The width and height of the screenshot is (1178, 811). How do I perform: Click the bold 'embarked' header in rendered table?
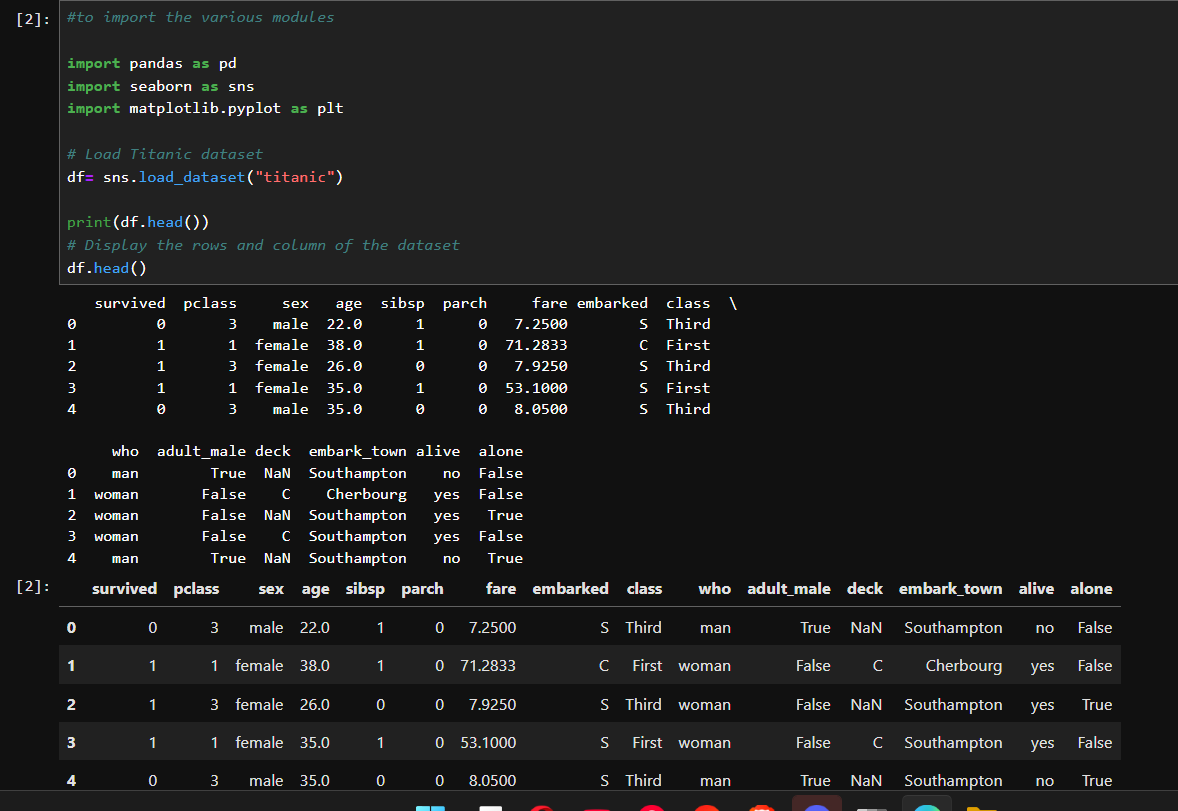[571, 589]
